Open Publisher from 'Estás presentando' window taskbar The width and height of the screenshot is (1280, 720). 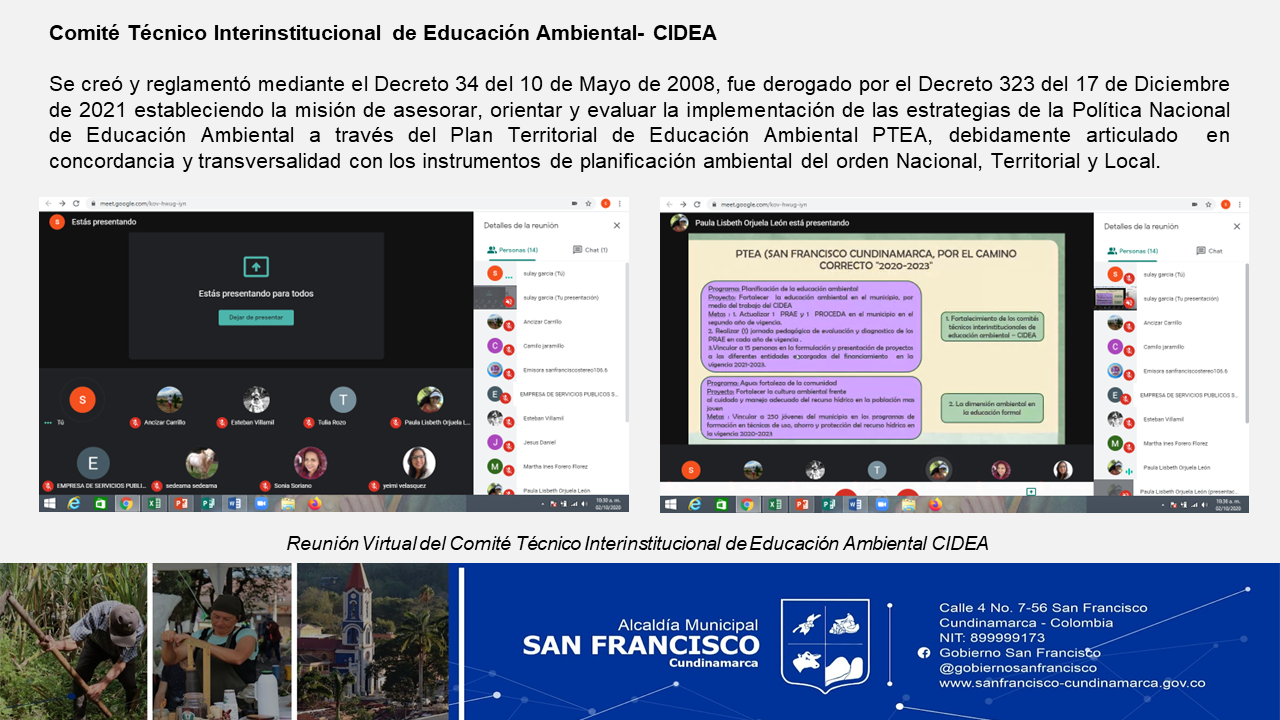point(208,504)
